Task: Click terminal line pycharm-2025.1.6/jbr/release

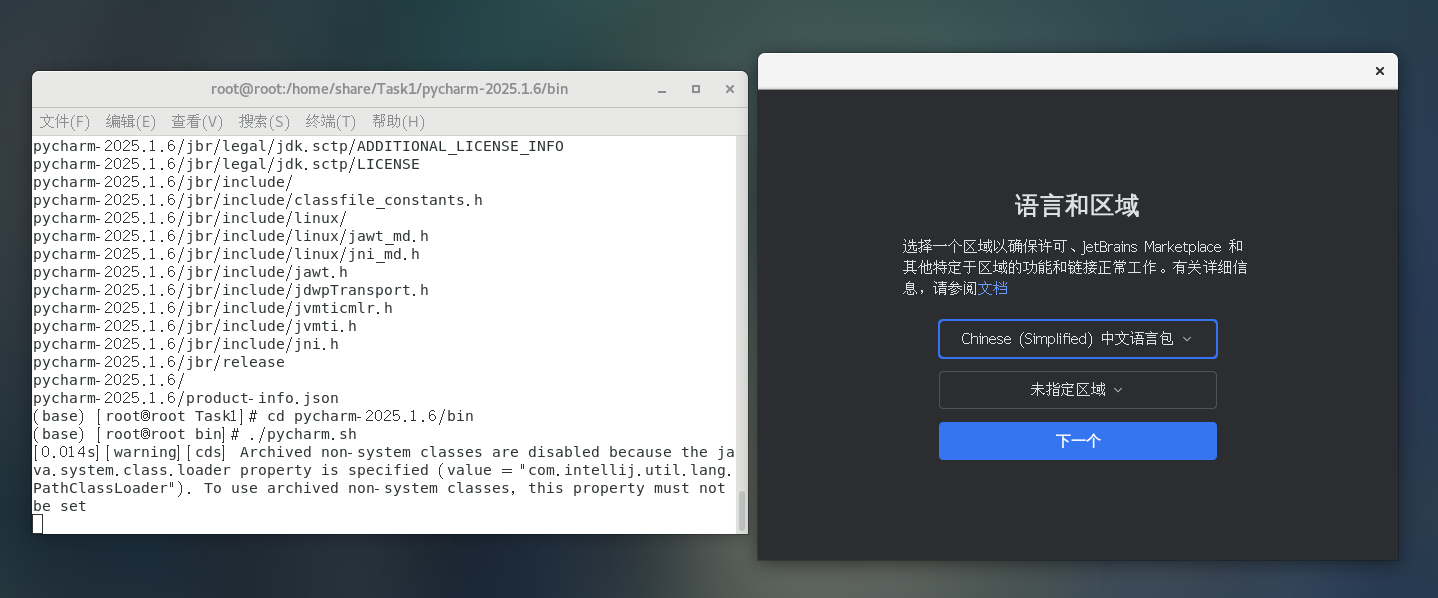Action: 159,362
